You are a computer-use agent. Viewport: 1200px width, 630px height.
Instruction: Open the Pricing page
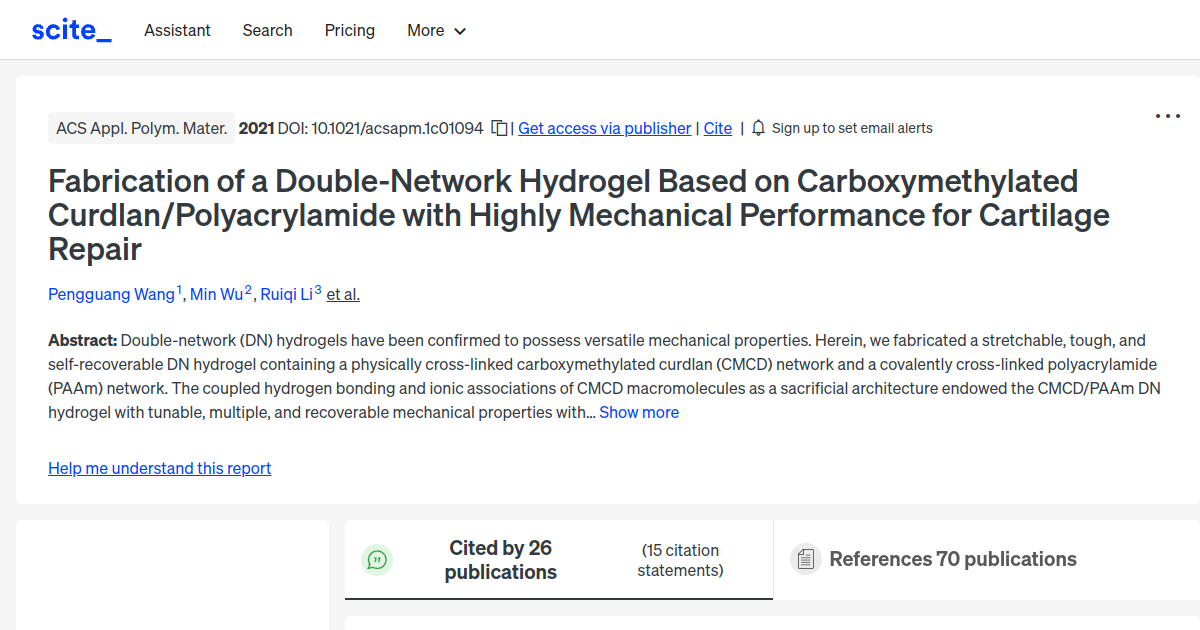(349, 31)
